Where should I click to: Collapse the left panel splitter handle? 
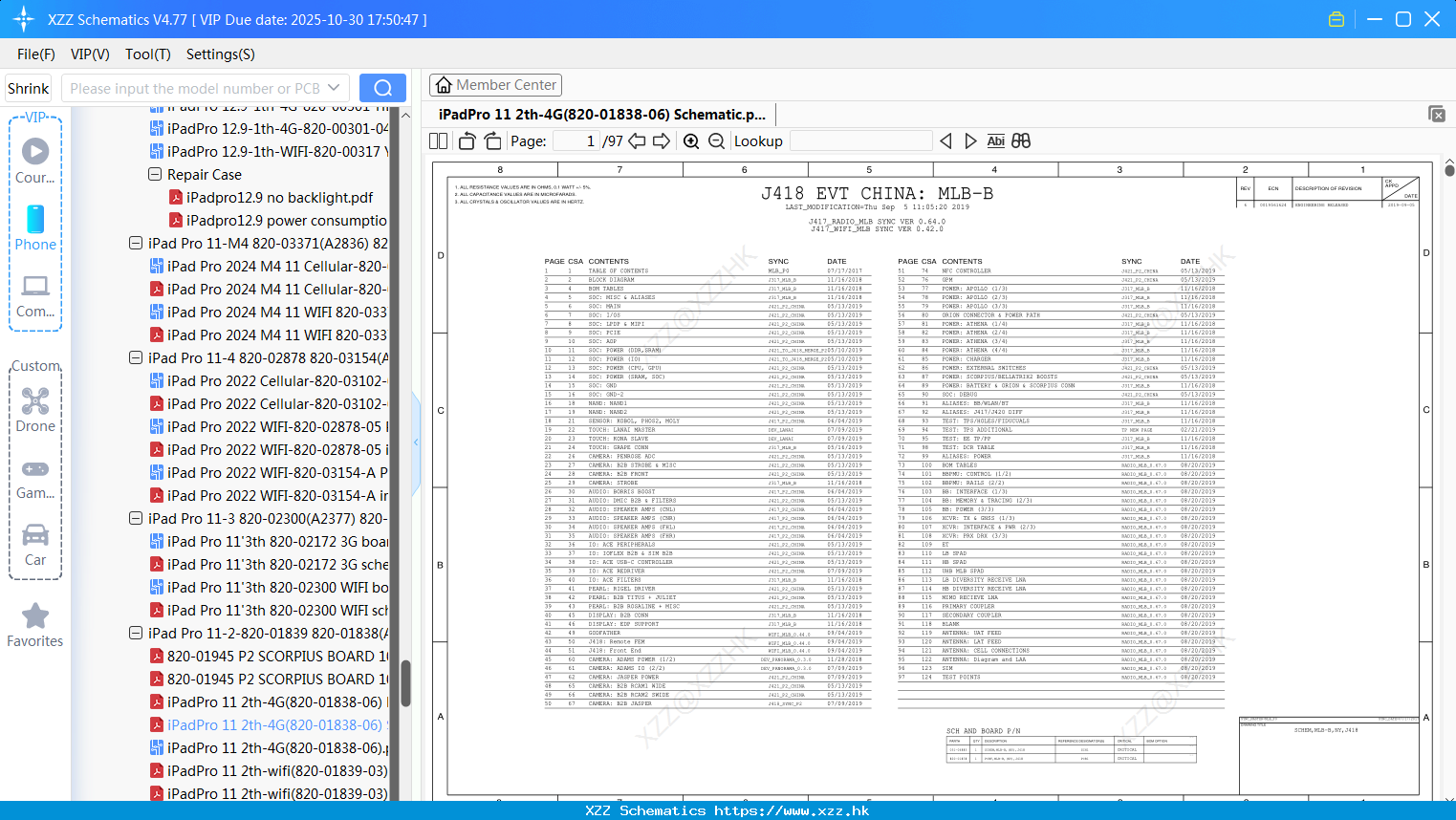(x=416, y=442)
